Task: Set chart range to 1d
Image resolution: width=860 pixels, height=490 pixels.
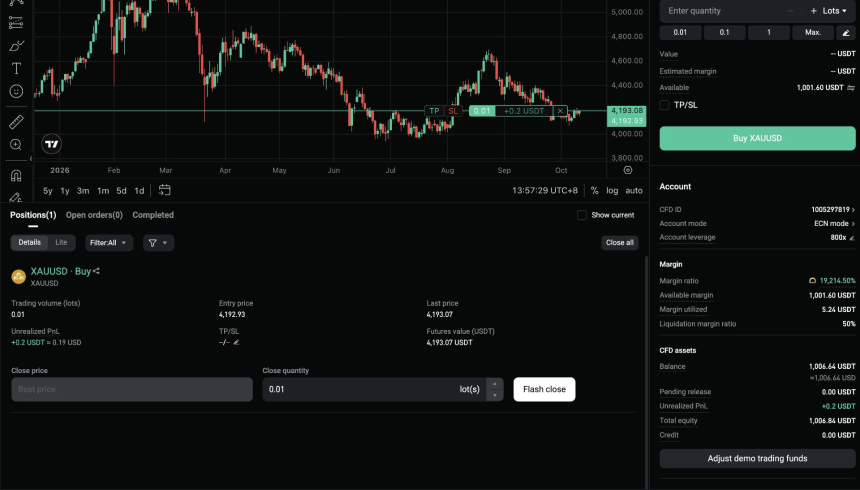Action: click(x=139, y=190)
